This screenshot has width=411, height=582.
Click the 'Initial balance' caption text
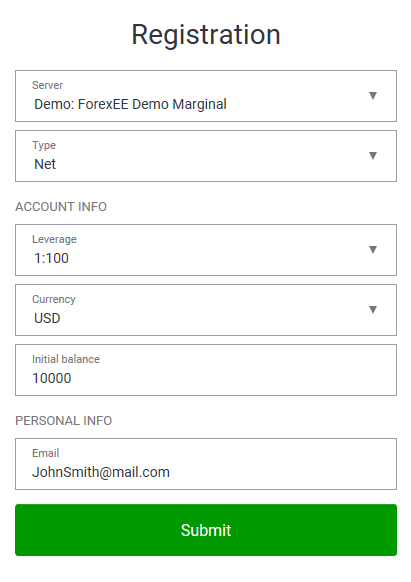tap(66, 359)
